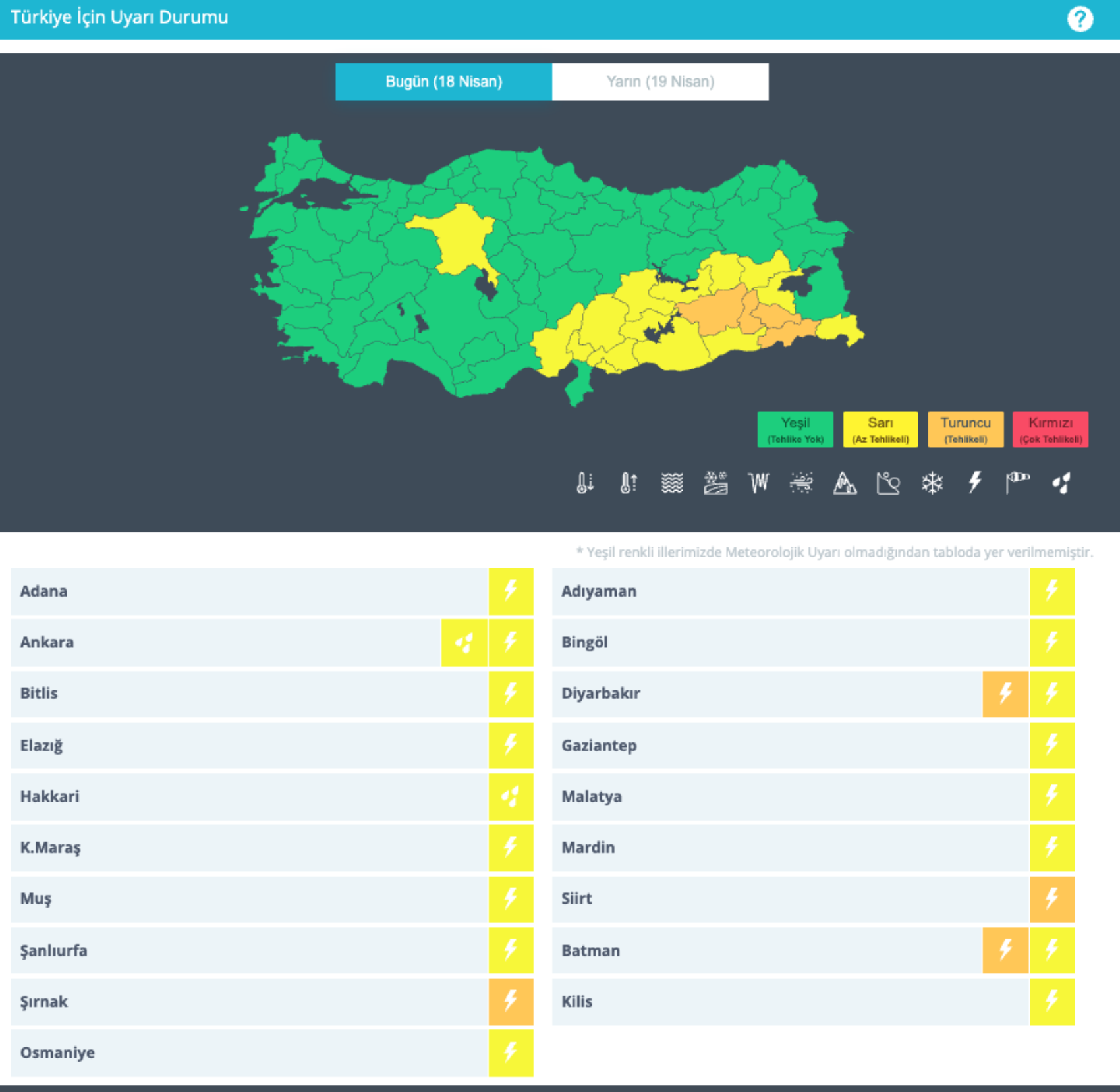This screenshot has width=1120, height=1092.
Task: Click Ankara's yellow raindrops warning icon
Action: 464,642
